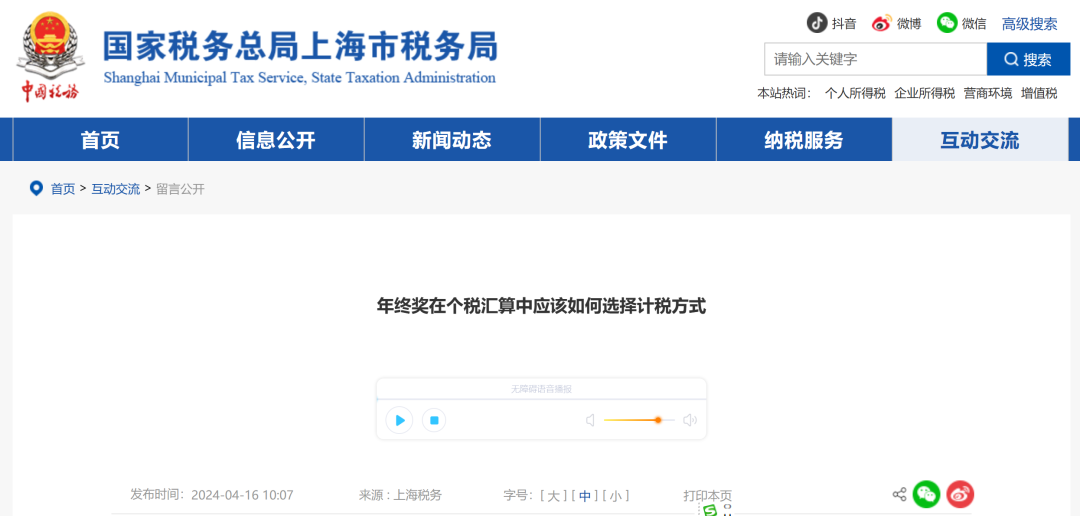Open 高级搜索 advanced search link

(1029, 24)
